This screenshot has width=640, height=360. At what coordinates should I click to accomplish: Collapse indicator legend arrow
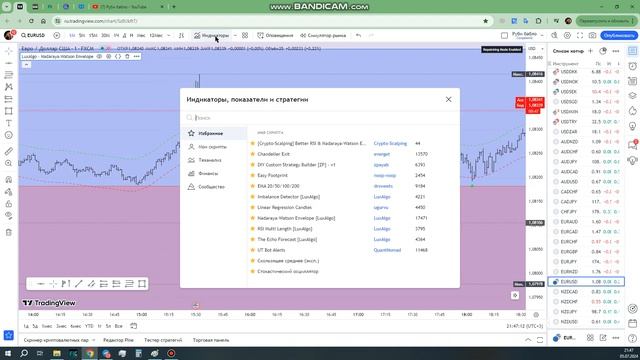26,64
